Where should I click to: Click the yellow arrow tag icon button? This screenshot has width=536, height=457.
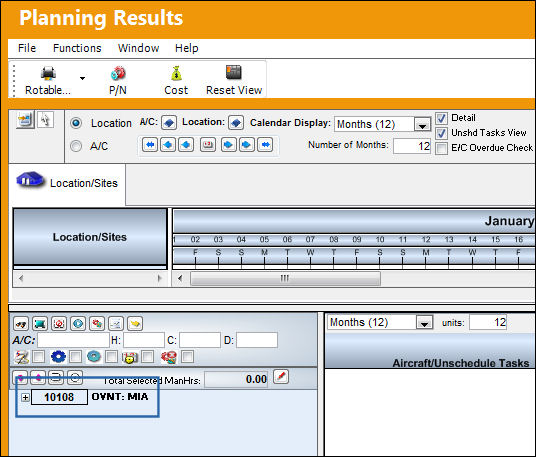pos(135,324)
